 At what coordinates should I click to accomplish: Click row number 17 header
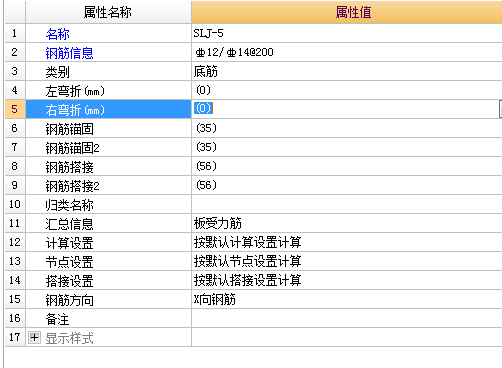15,337
